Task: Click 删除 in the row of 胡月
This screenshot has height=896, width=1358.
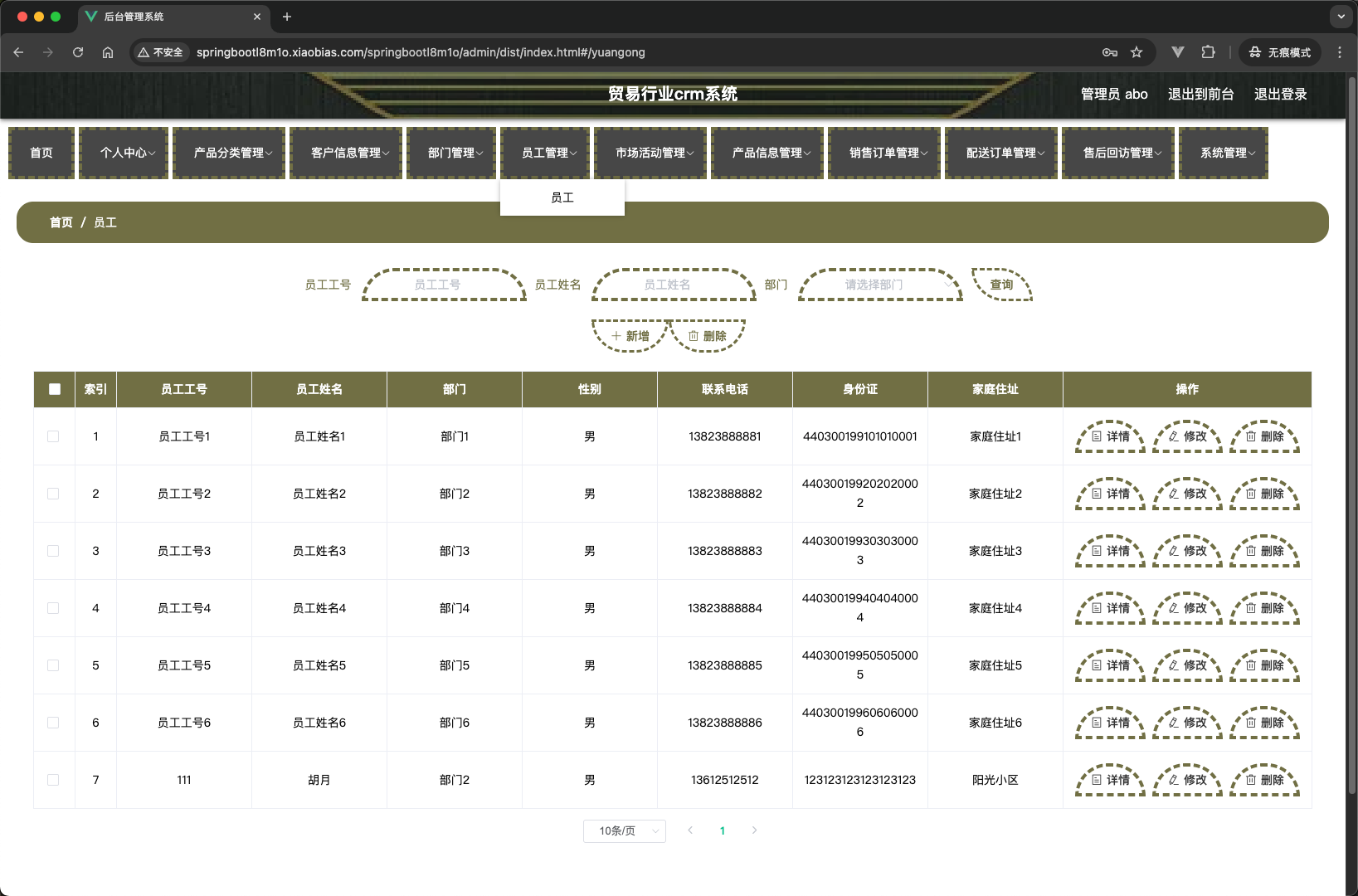Action: point(1264,780)
